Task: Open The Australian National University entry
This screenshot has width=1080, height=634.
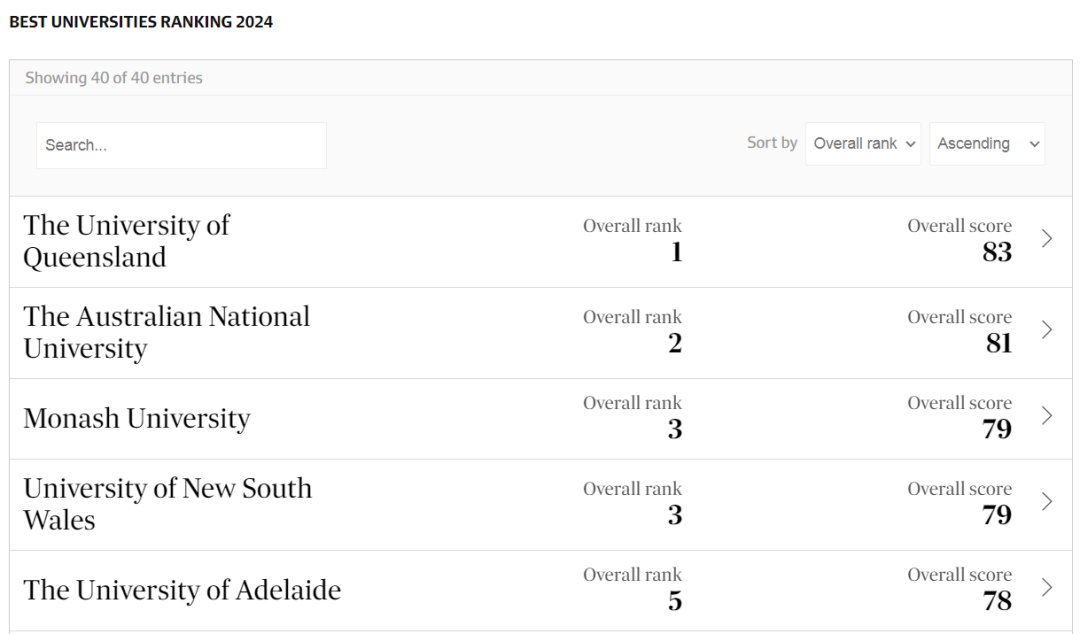Action: [x=166, y=332]
